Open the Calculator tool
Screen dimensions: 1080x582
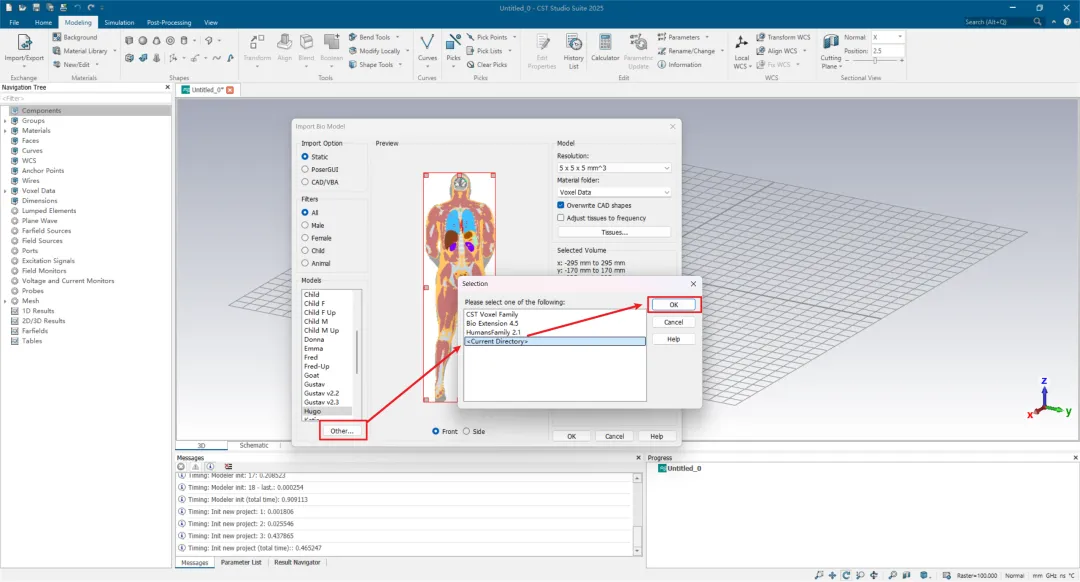[605, 48]
